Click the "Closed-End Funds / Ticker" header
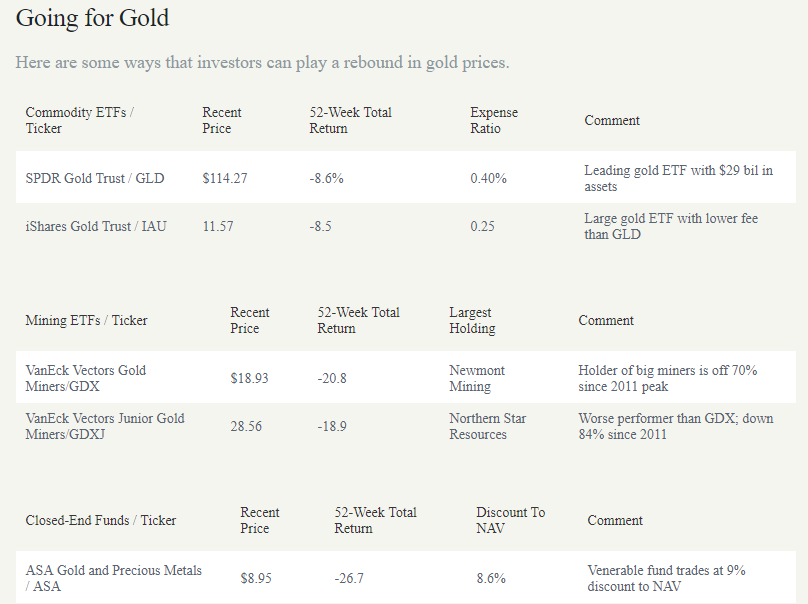Viewport: 808px width, 604px height. [x=101, y=520]
